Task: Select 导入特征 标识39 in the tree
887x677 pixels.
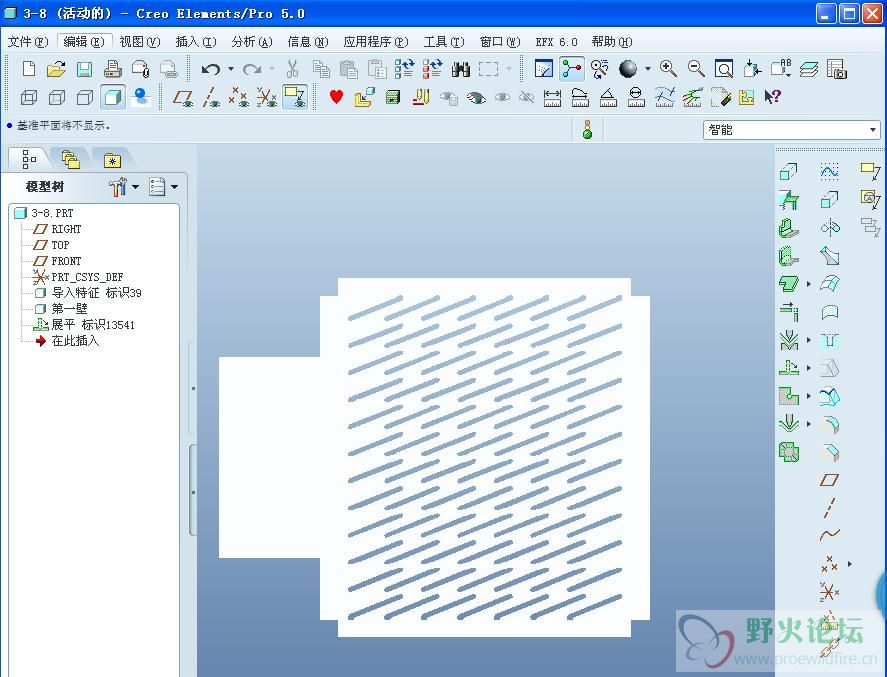Action: pyautogui.click(x=88, y=293)
